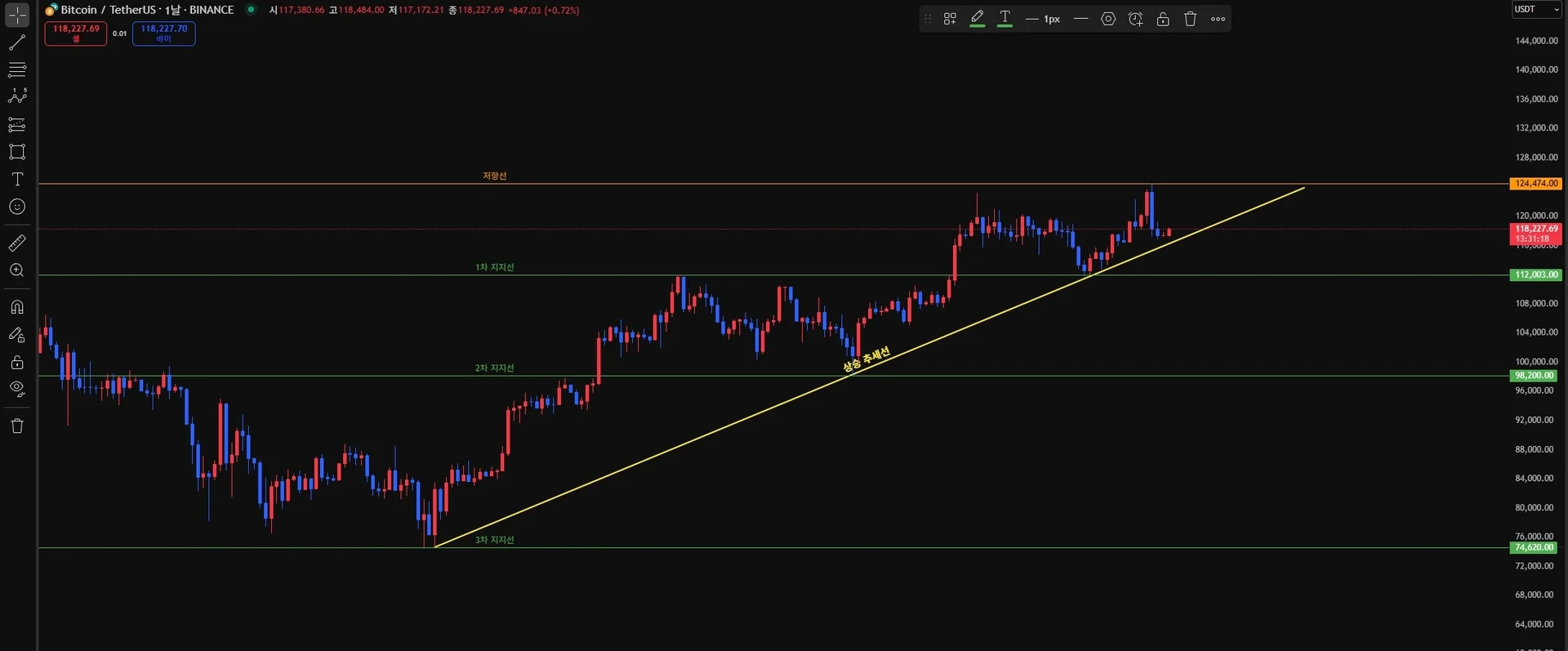Select the ruler measure tool
Viewport: 1568px width, 651px height.
coord(17,243)
